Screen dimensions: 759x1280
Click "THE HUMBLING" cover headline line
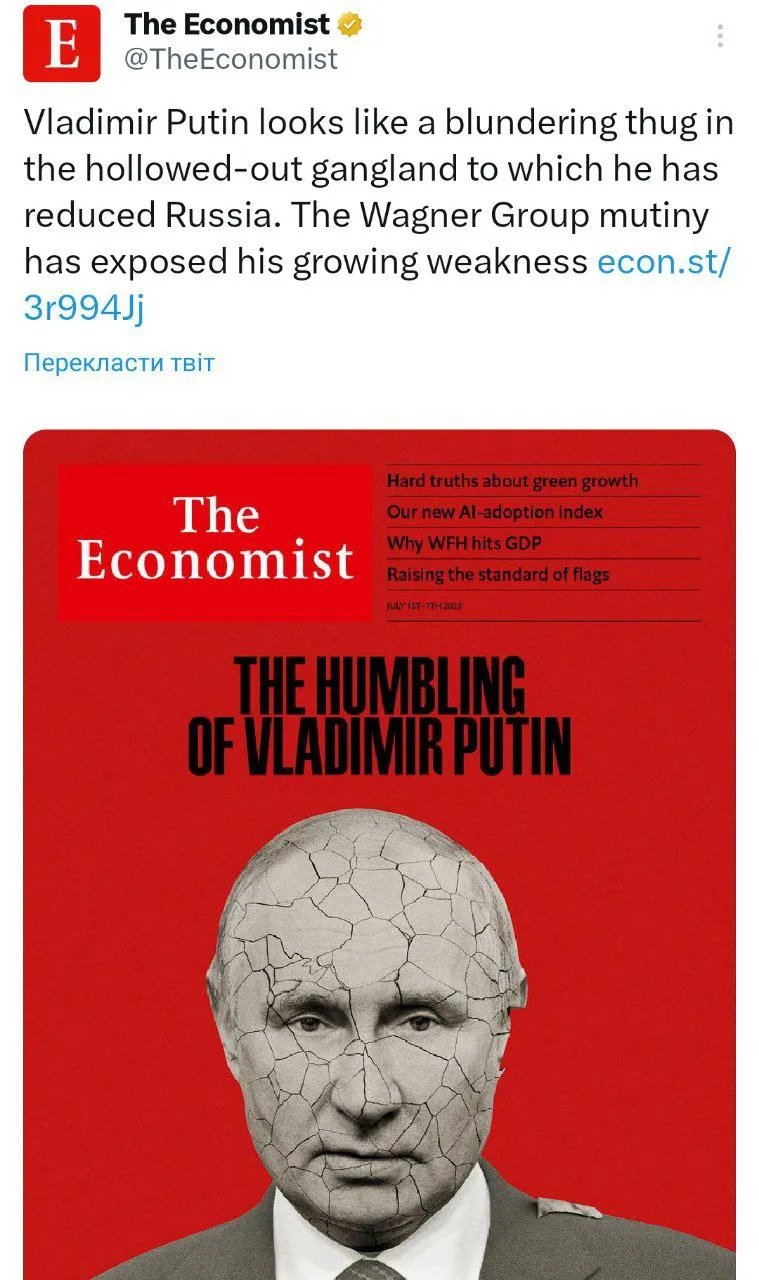pos(379,688)
